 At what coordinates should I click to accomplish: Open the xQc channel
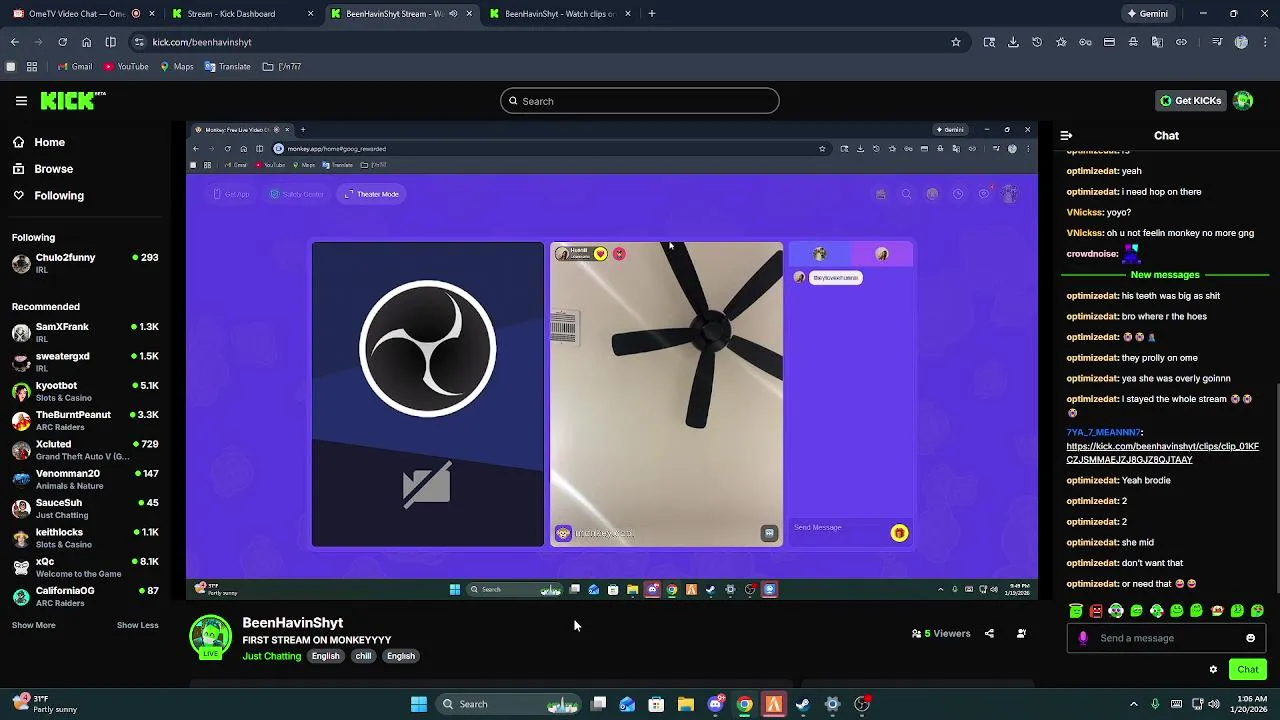pyautogui.click(x=85, y=567)
